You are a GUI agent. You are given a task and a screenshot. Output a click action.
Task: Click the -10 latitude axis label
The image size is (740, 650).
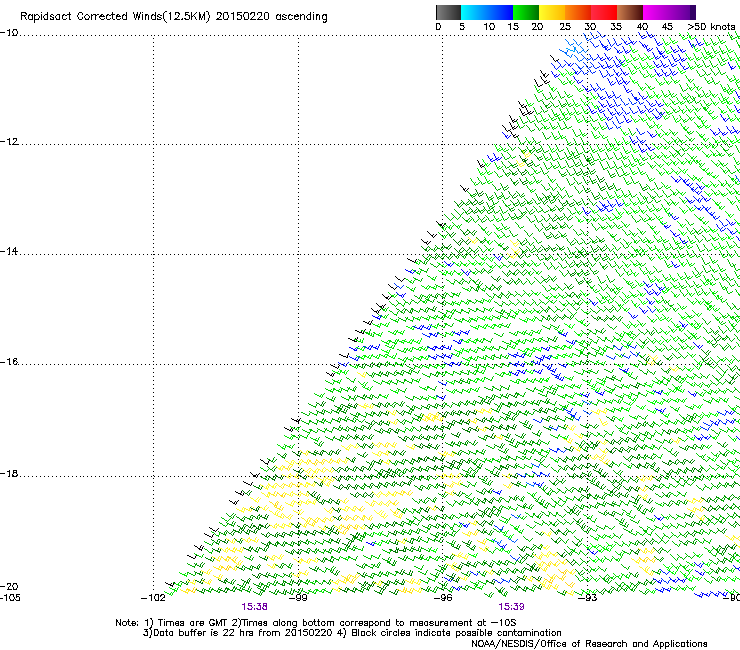[x=9, y=33]
